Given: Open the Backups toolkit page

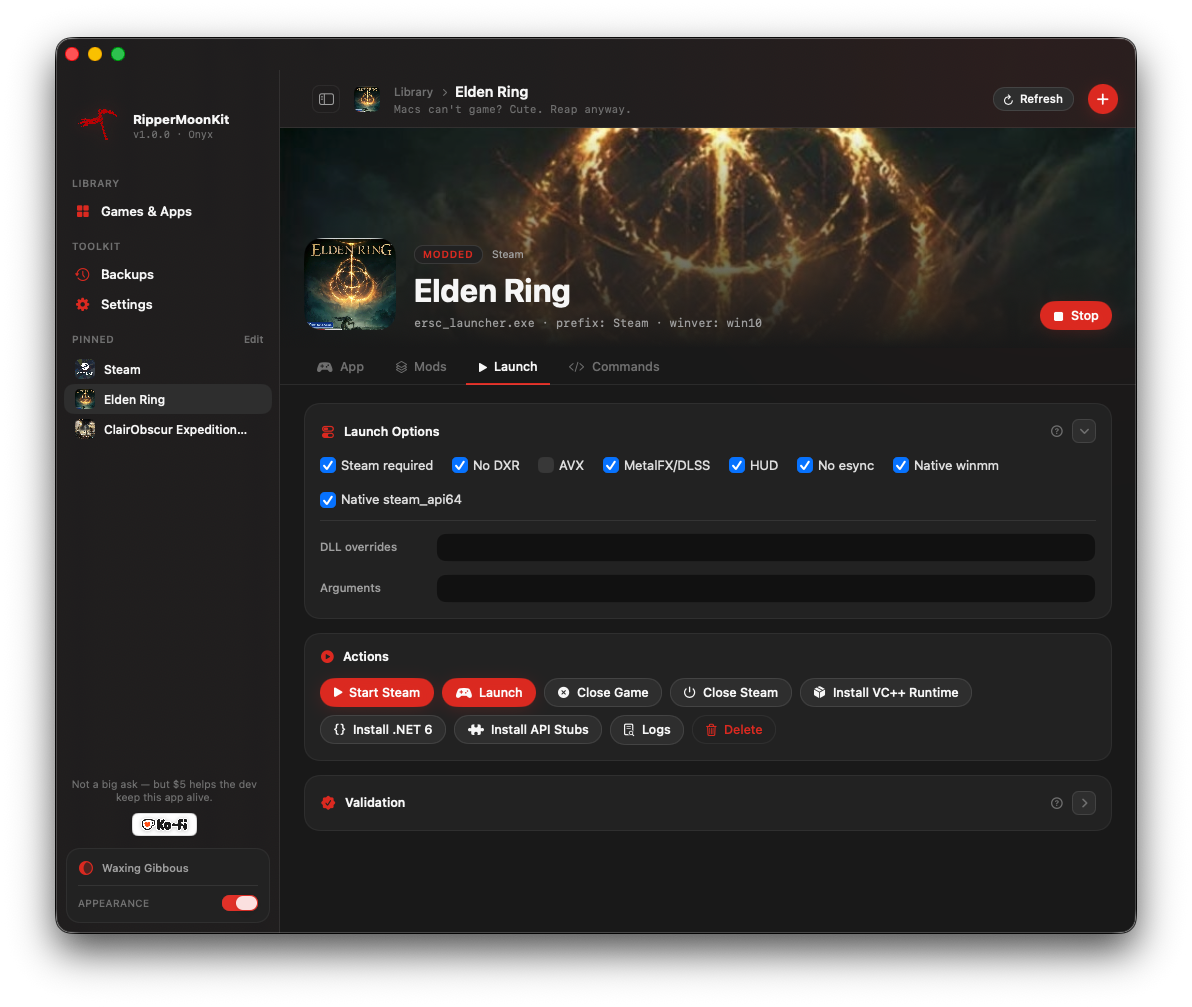Looking at the screenshot, I should click(x=168, y=274).
